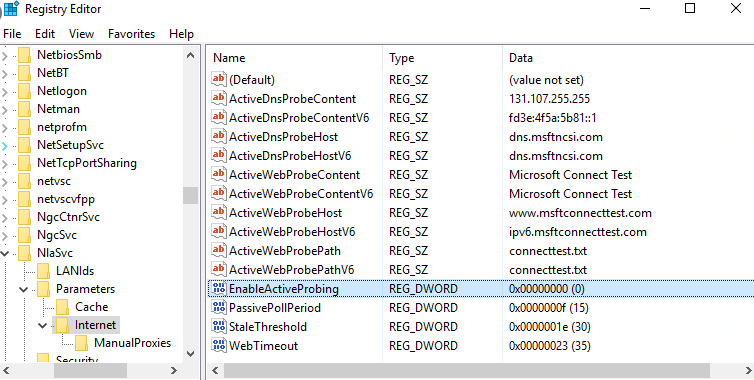
Task: Open the Favorites menu
Action: (x=131, y=34)
